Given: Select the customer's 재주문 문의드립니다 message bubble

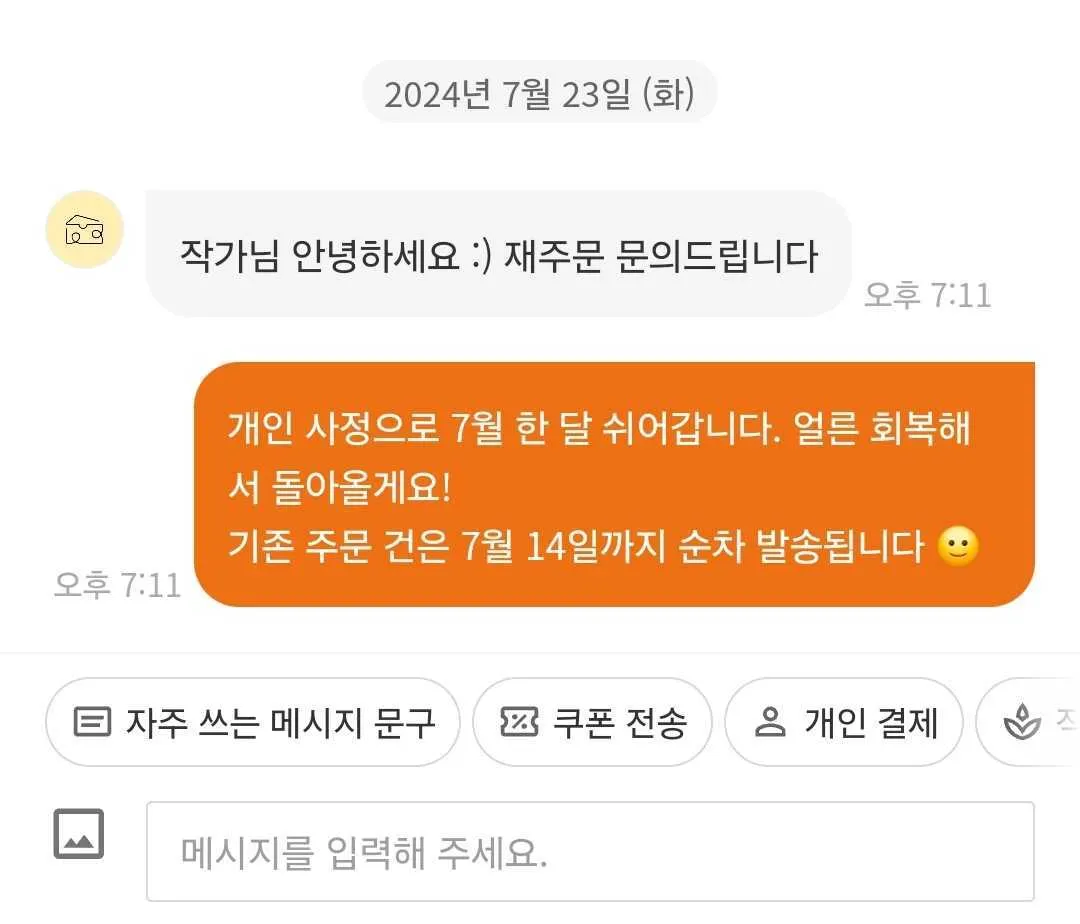Looking at the screenshot, I should (x=498, y=254).
